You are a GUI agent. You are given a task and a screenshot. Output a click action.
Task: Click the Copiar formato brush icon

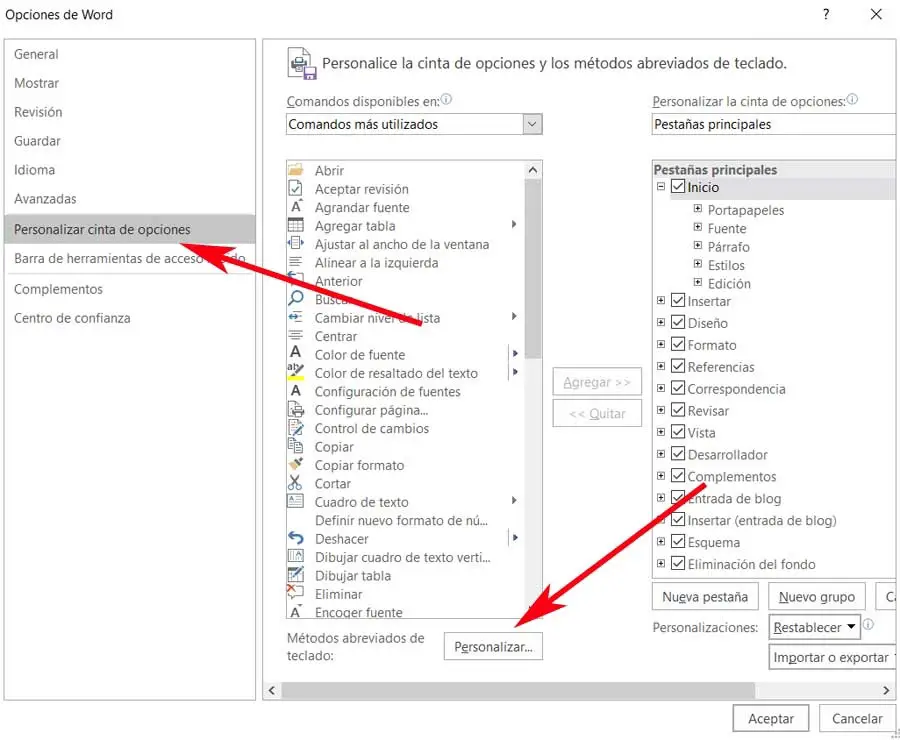(x=295, y=464)
